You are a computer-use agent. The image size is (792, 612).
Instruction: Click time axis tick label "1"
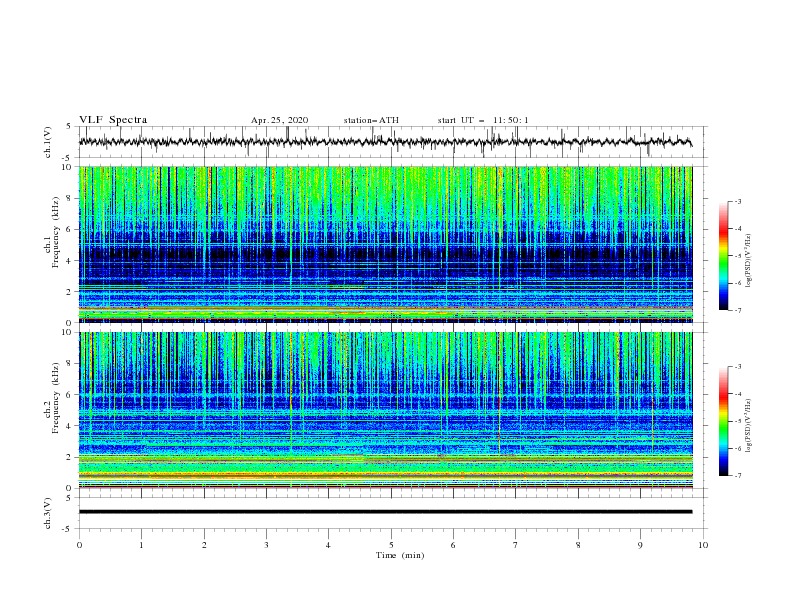click(x=141, y=545)
